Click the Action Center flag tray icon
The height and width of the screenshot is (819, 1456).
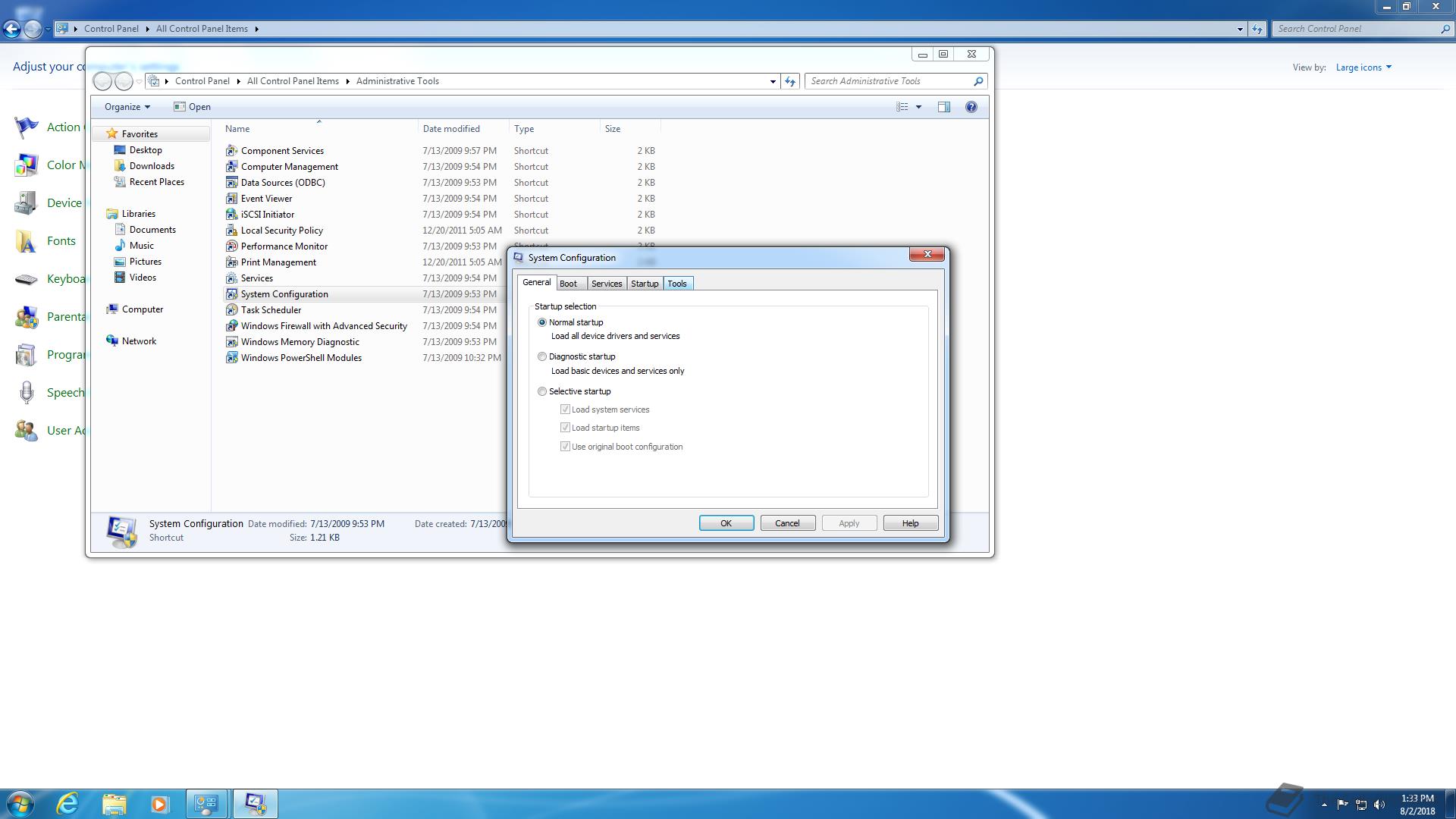click(1342, 805)
